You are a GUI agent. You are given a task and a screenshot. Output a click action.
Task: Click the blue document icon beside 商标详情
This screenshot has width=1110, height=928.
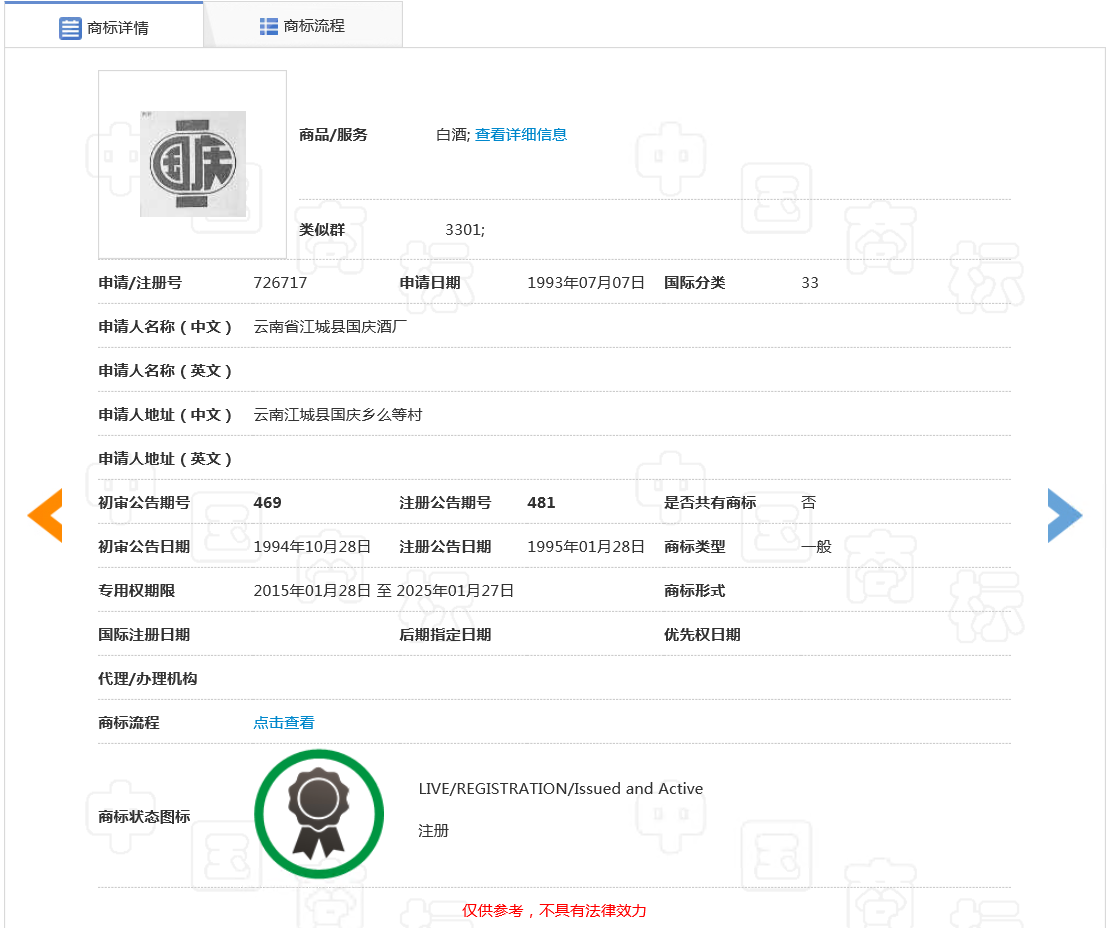[x=70, y=28]
